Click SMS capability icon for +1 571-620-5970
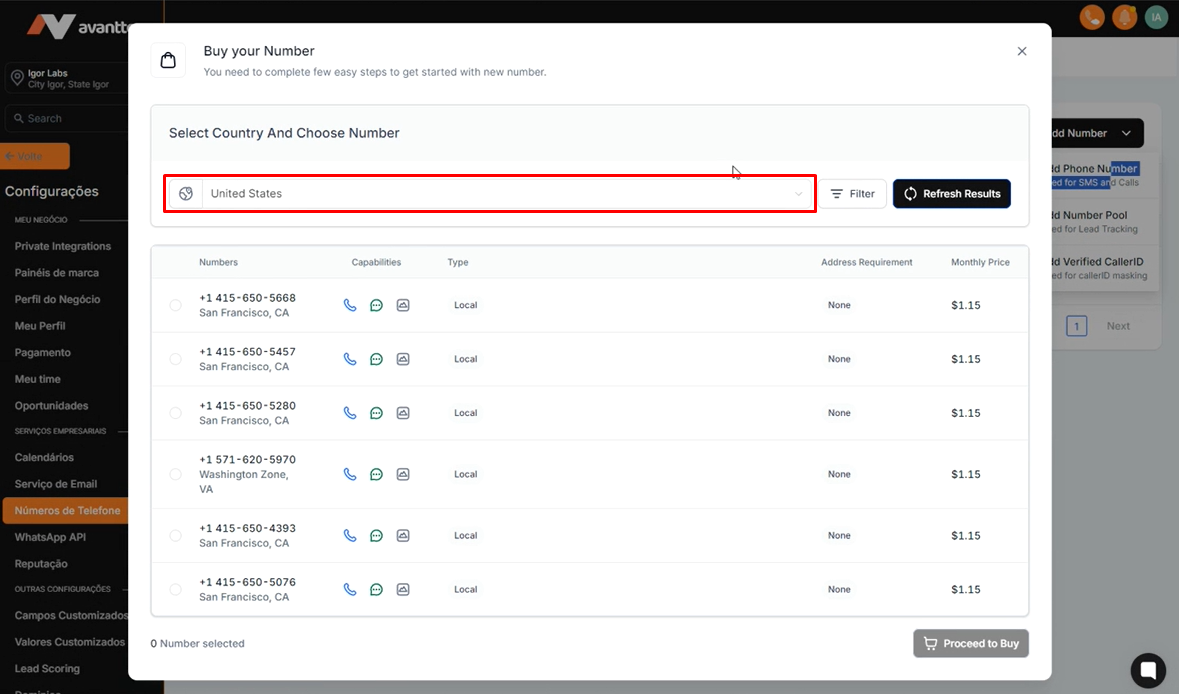This screenshot has width=1179, height=694. pyautogui.click(x=376, y=475)
